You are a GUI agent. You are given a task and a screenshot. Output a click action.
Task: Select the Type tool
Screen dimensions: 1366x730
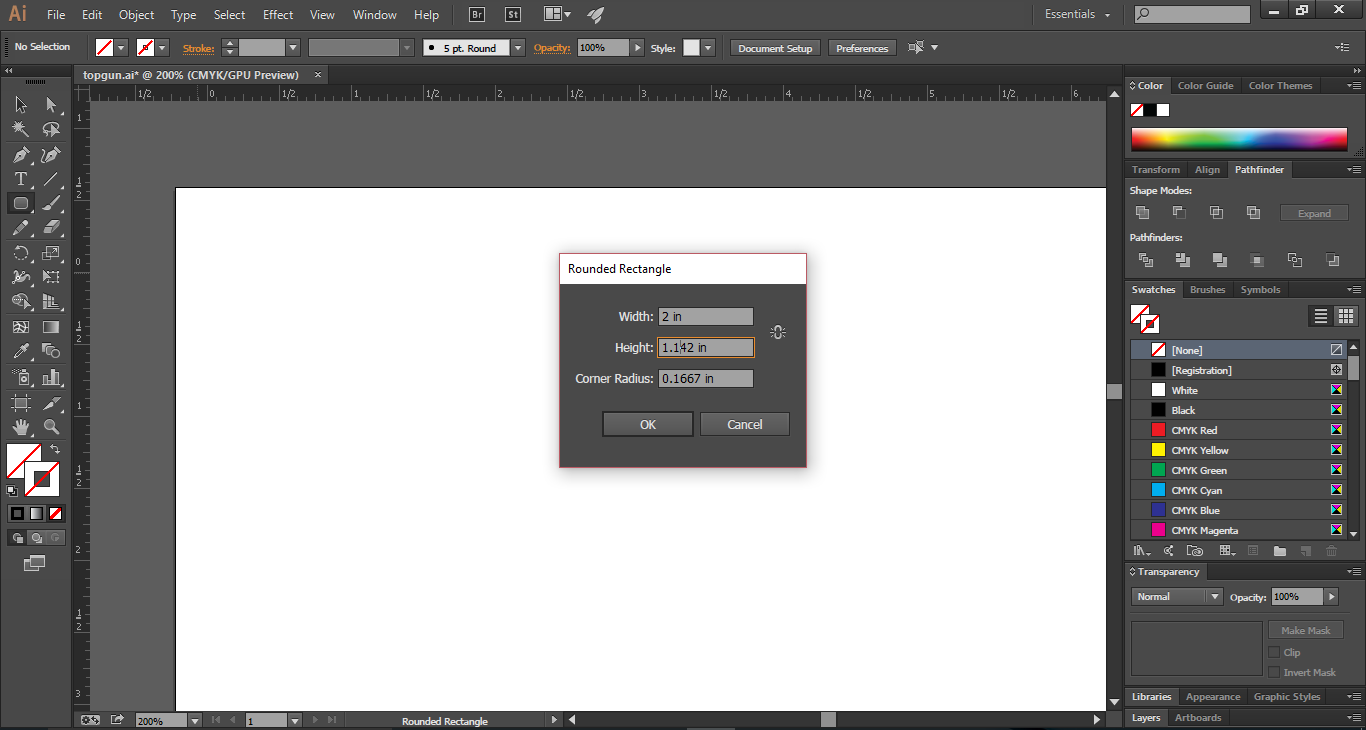(21, 179)
